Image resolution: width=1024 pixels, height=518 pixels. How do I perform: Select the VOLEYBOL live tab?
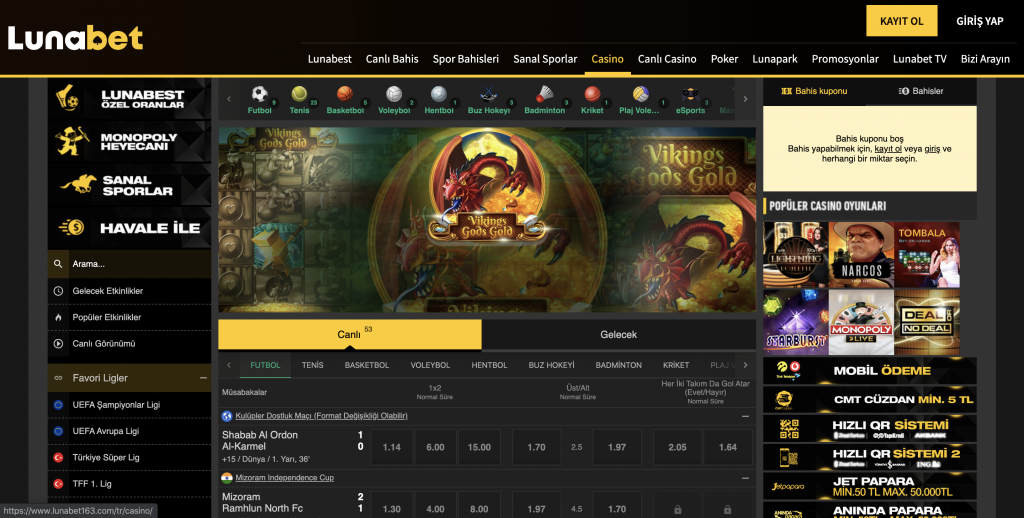[x=430, y=365]
